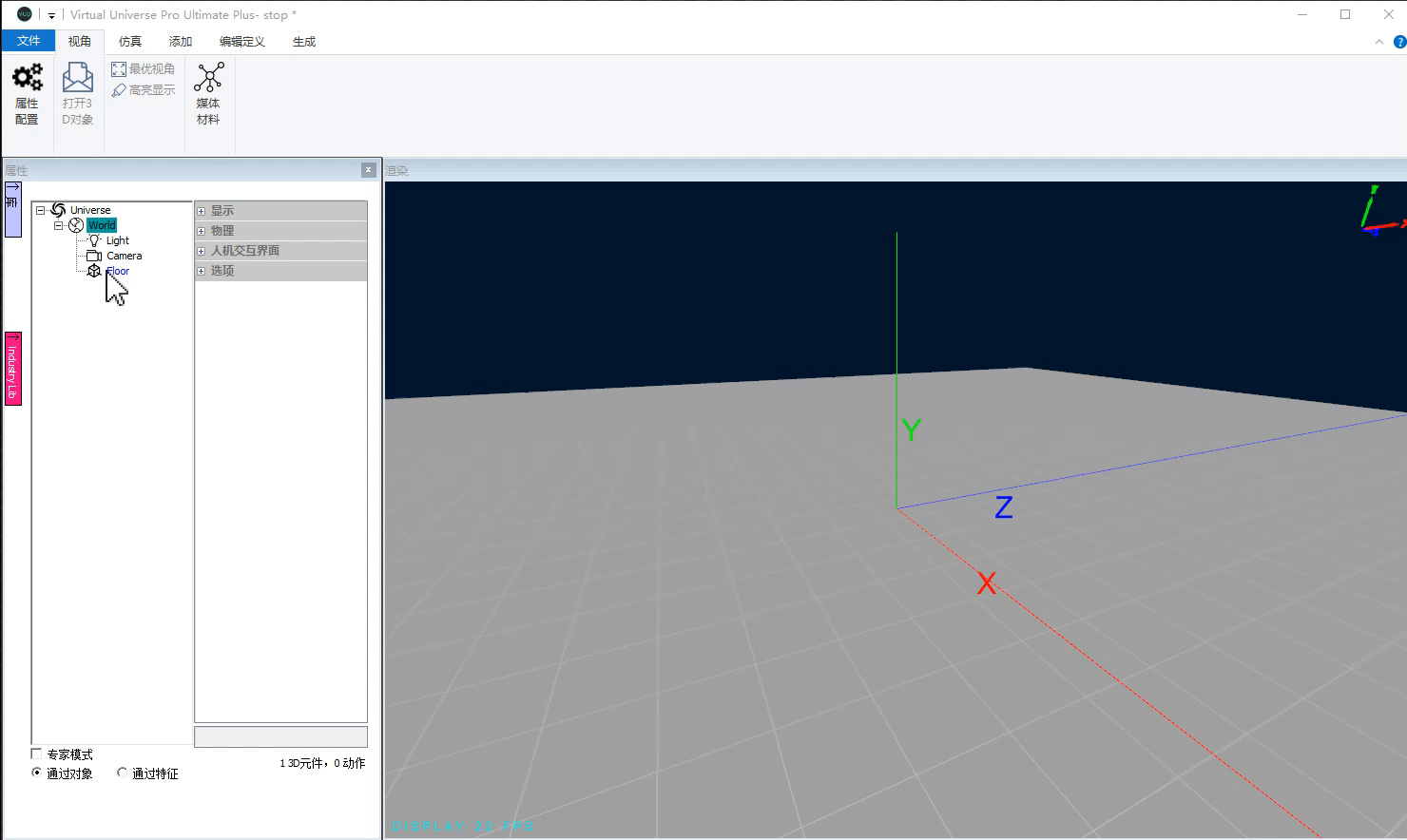Click the 高亮显示 highlighter icon
This screenshot has height=840, width=1407.
(x=119, y=90)
